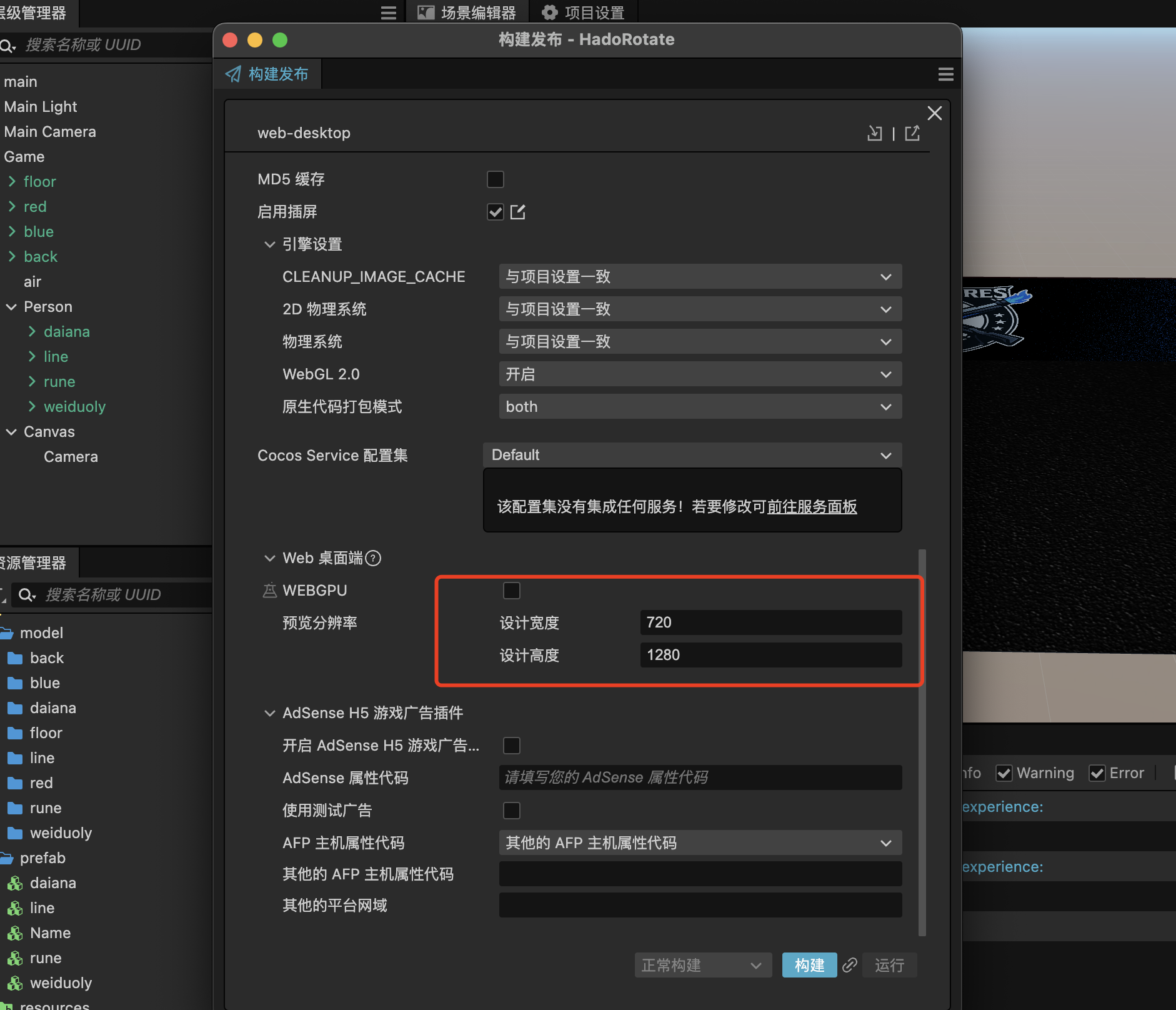Click the 设计宽度 input field

[x=771, y=622]
